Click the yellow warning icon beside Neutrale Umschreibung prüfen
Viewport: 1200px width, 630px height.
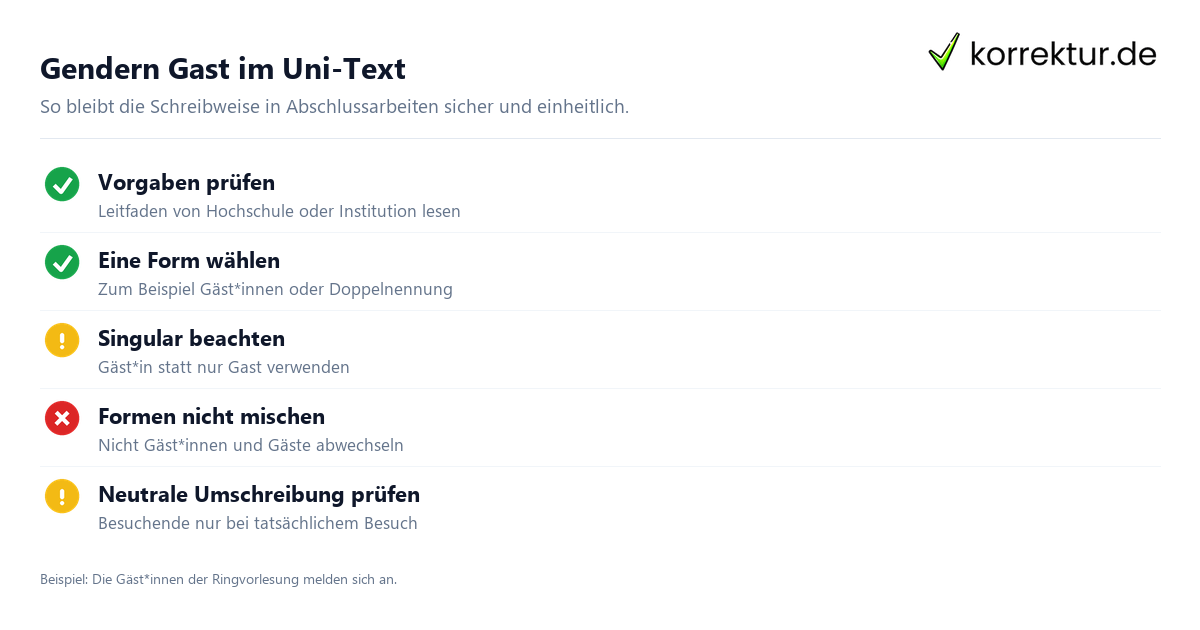pyautogui.click(x=62, y=496)
